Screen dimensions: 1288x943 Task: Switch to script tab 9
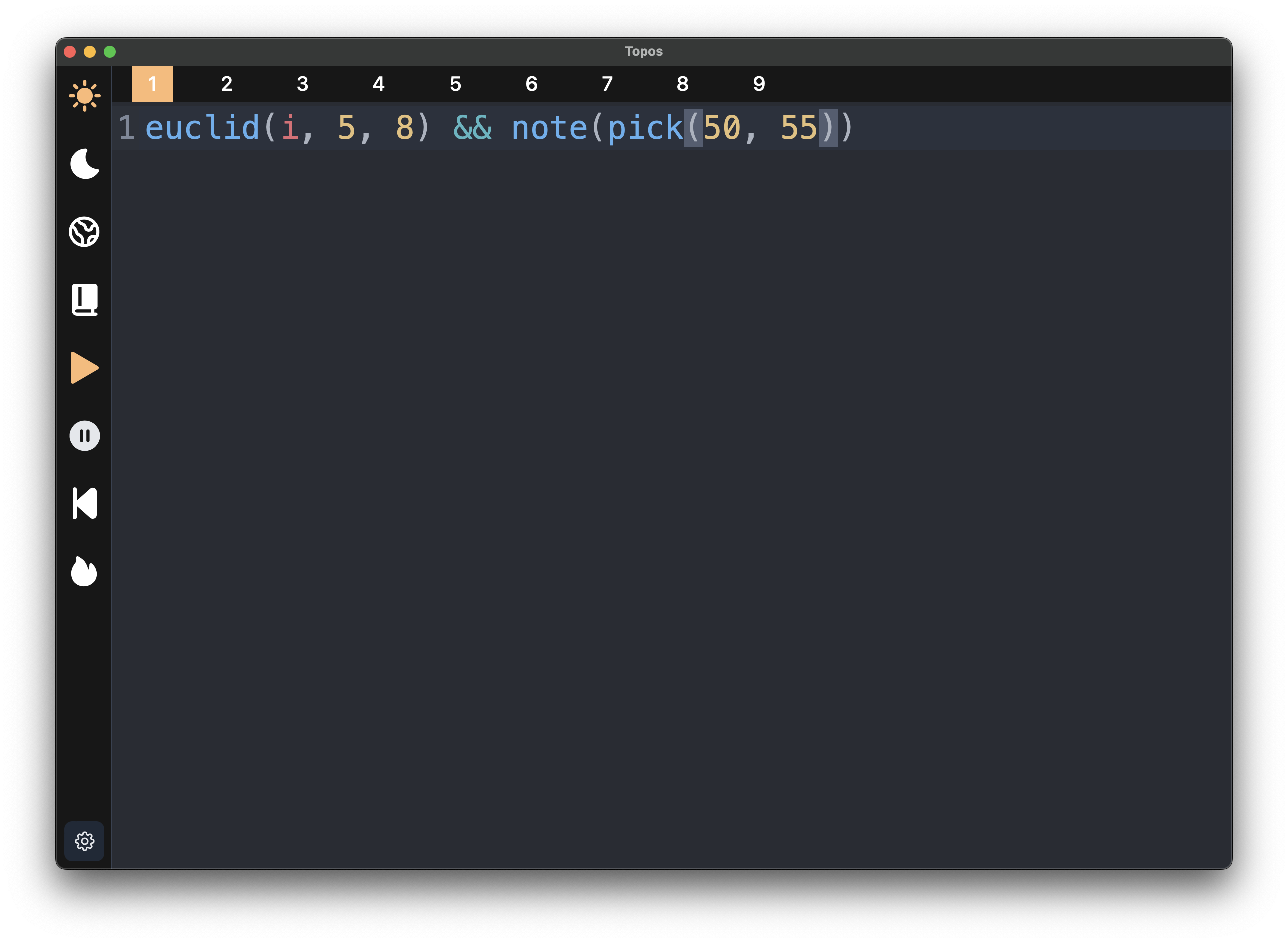(x=759, y=84)
